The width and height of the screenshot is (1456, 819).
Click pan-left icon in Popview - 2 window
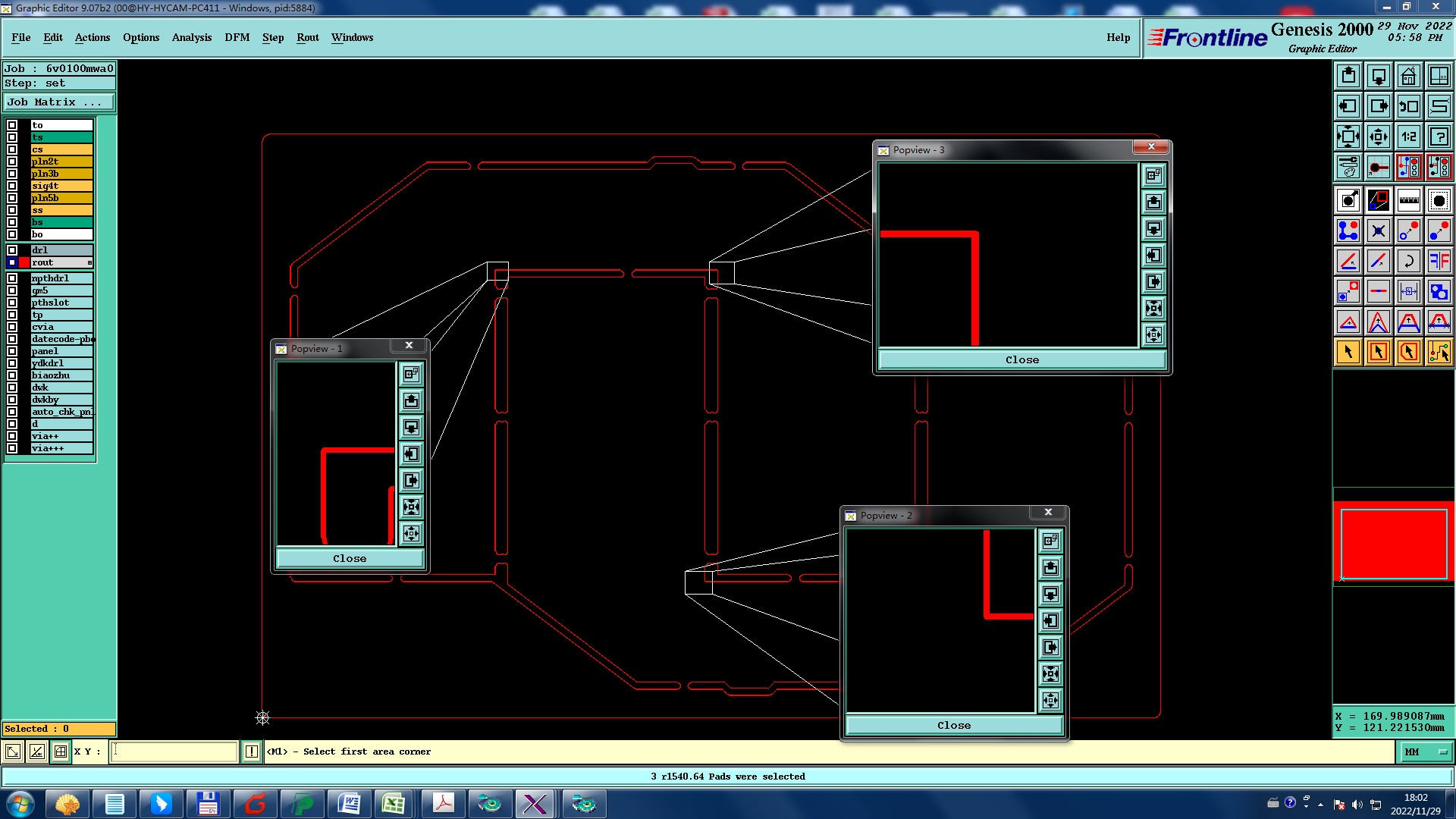pyautogui.click(x=1050, y=620)
